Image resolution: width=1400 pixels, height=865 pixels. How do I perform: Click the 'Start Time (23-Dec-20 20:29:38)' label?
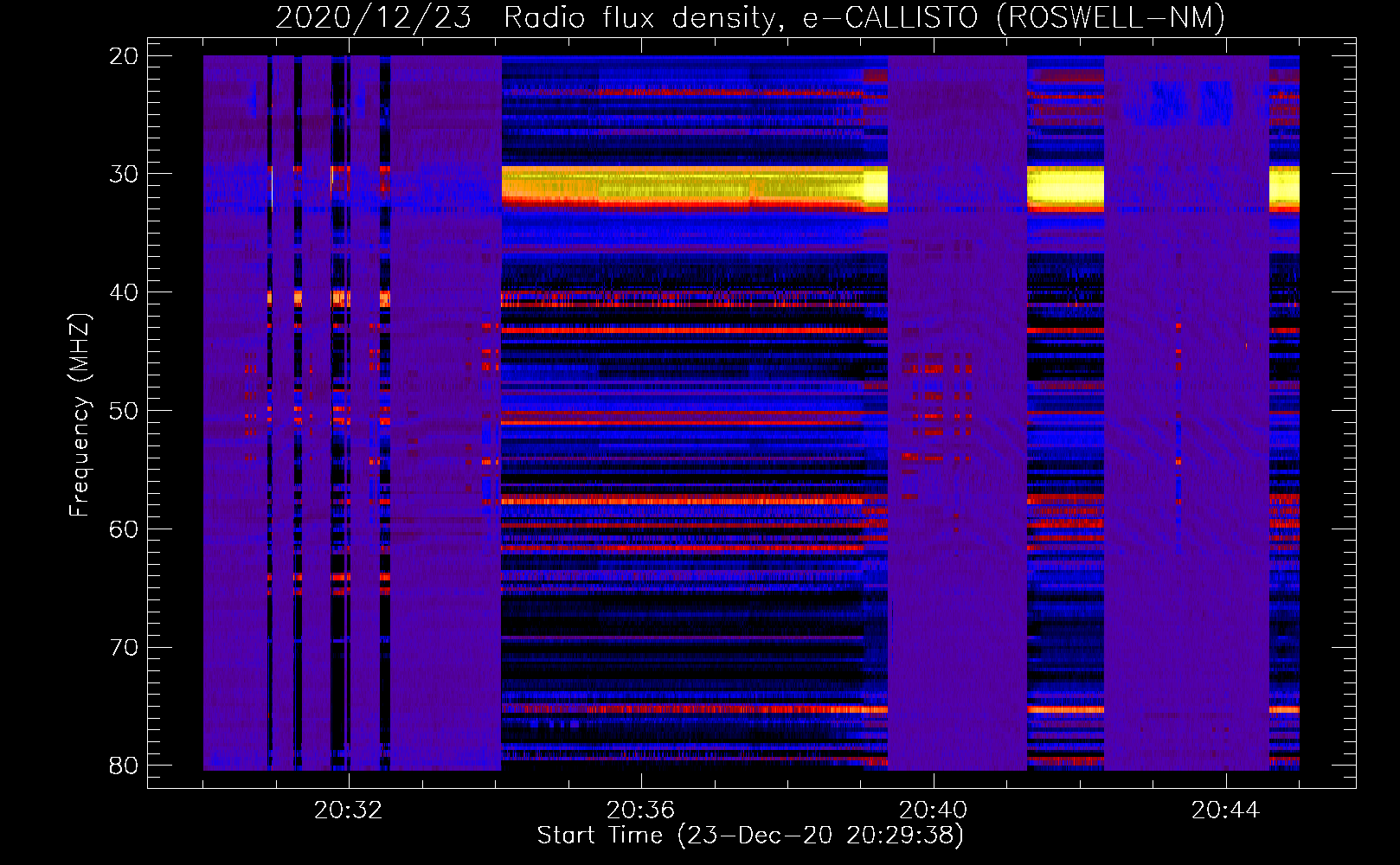(x=750, y=836)
